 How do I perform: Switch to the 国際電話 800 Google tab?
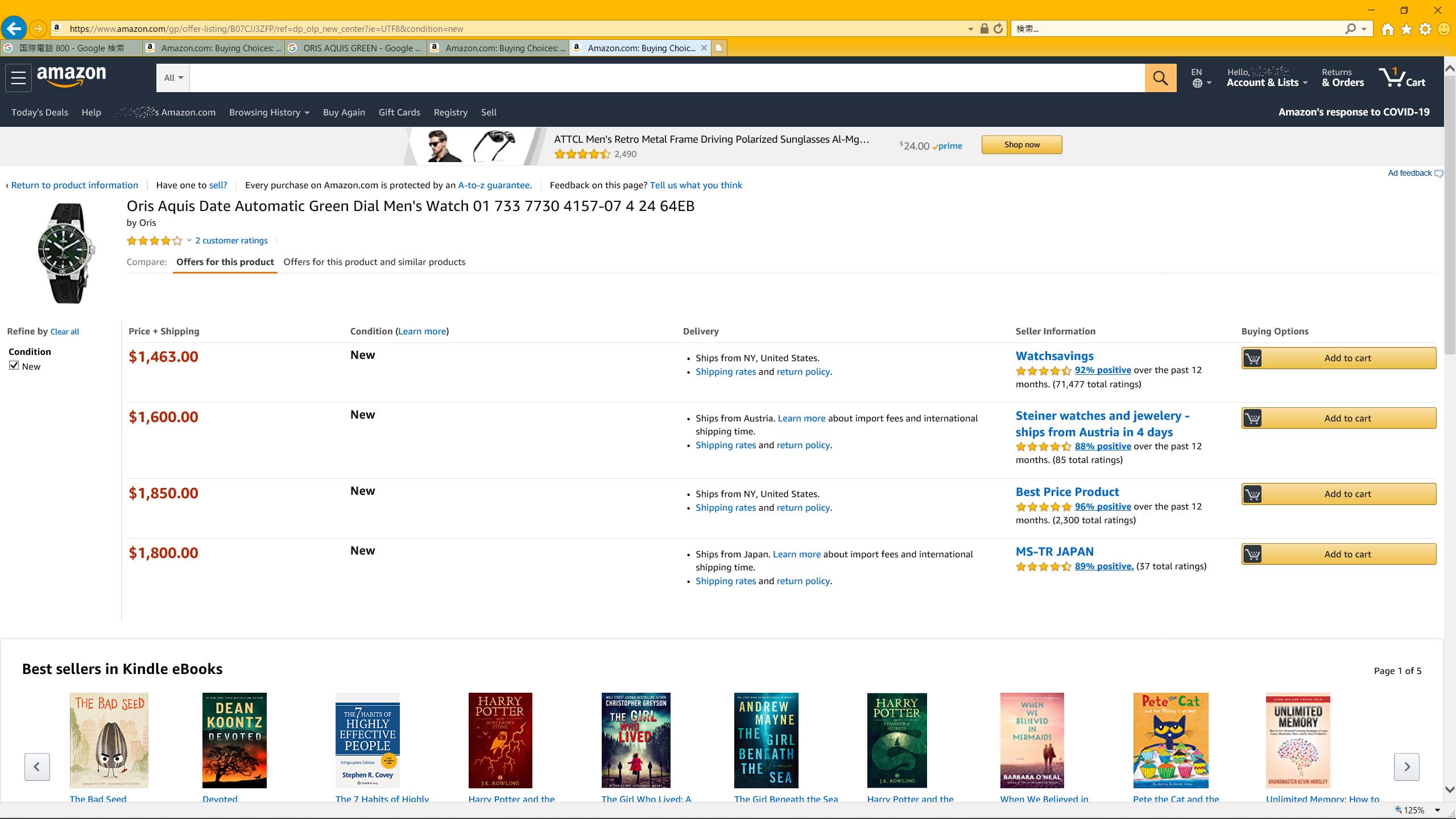click(x=71, y=48)
